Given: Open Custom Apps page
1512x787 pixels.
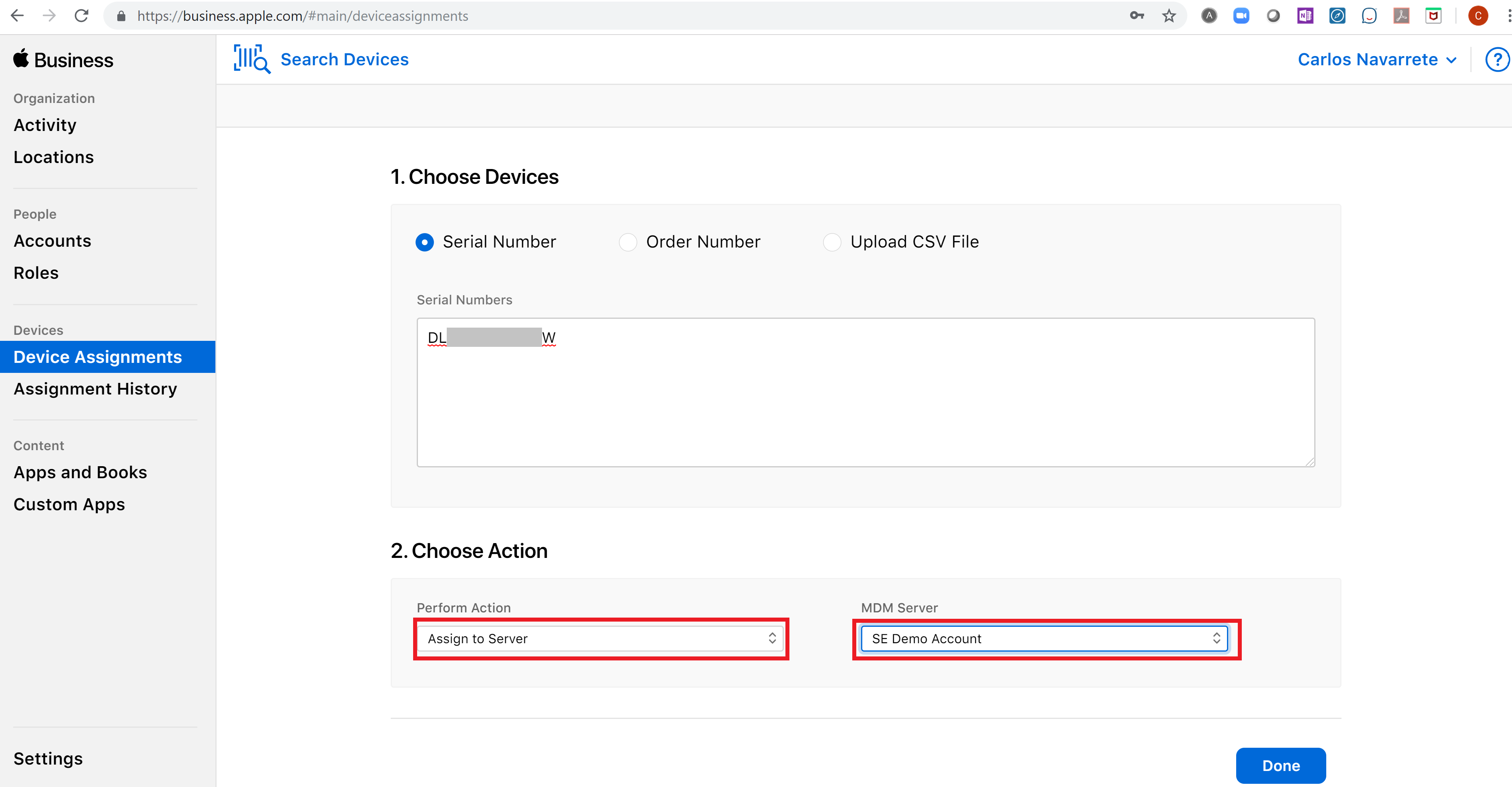Looking at the screenshot, I should pyautogui.click(x=69, y=505).
